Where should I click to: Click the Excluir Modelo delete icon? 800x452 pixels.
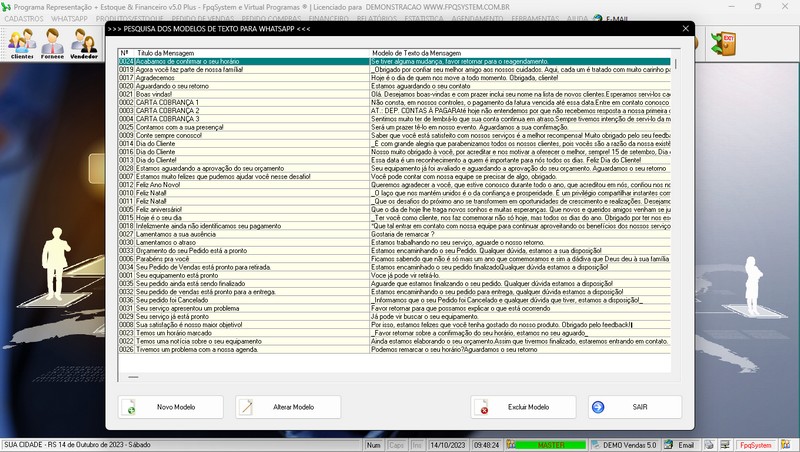(481, 407)
